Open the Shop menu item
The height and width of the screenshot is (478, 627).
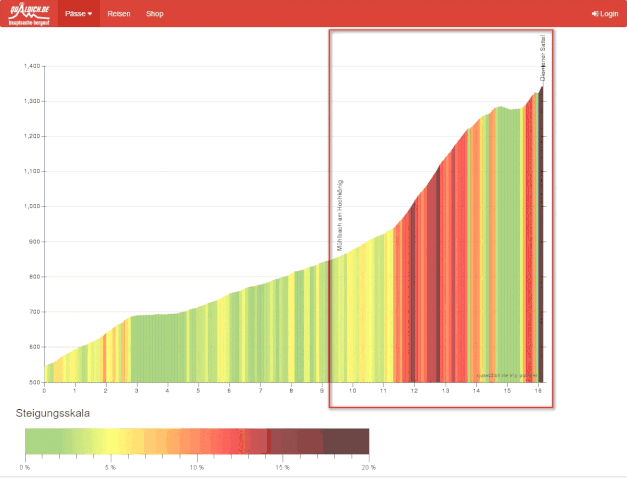154,14
